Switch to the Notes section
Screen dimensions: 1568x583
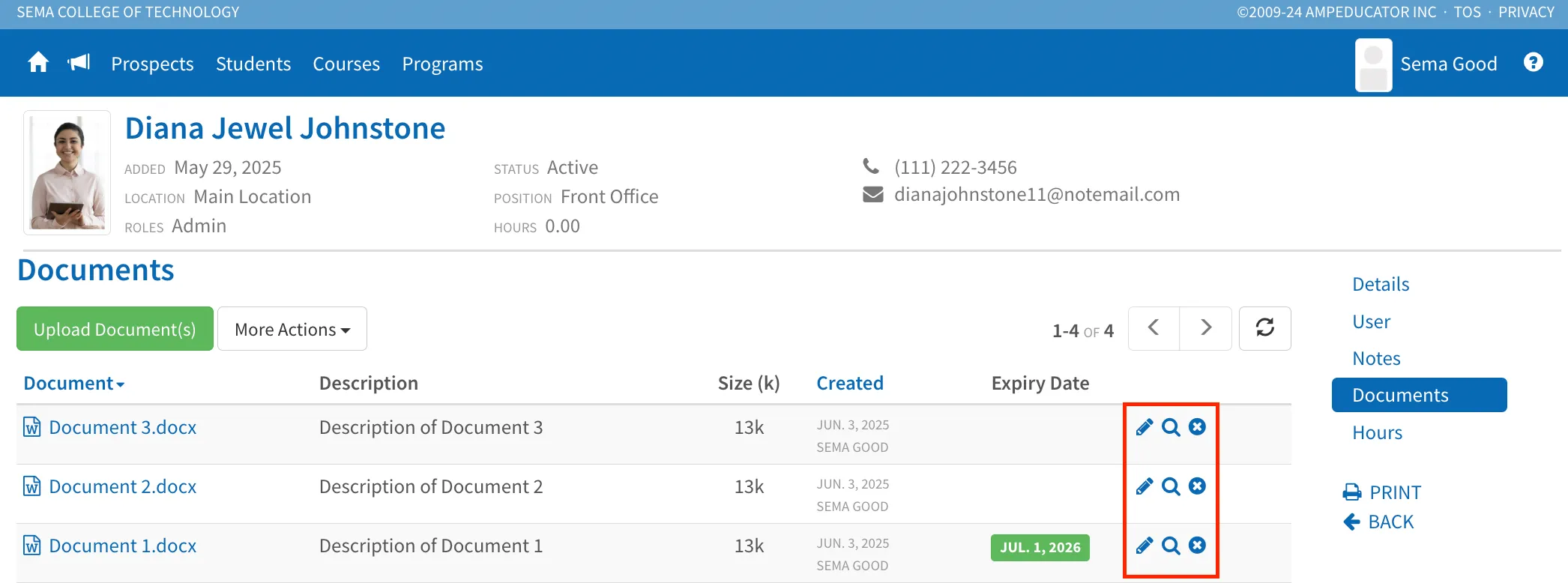pyautogui.click(x=1376, y=358)
